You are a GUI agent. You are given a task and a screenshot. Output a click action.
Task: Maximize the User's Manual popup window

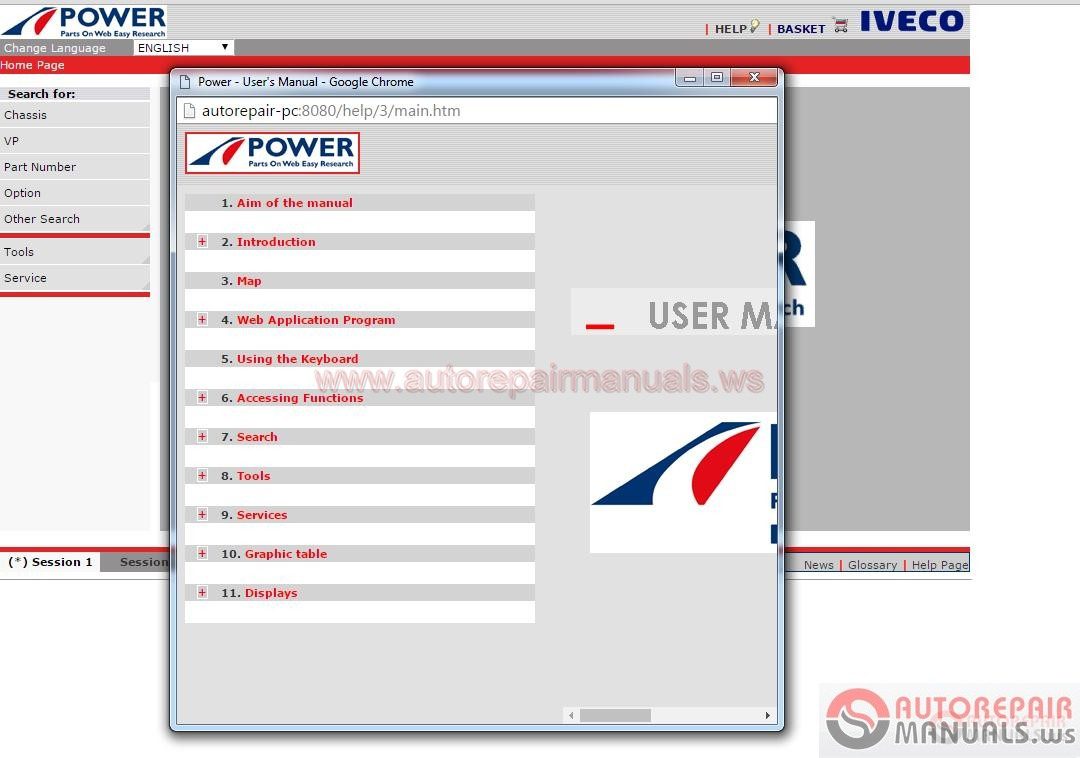716,78
